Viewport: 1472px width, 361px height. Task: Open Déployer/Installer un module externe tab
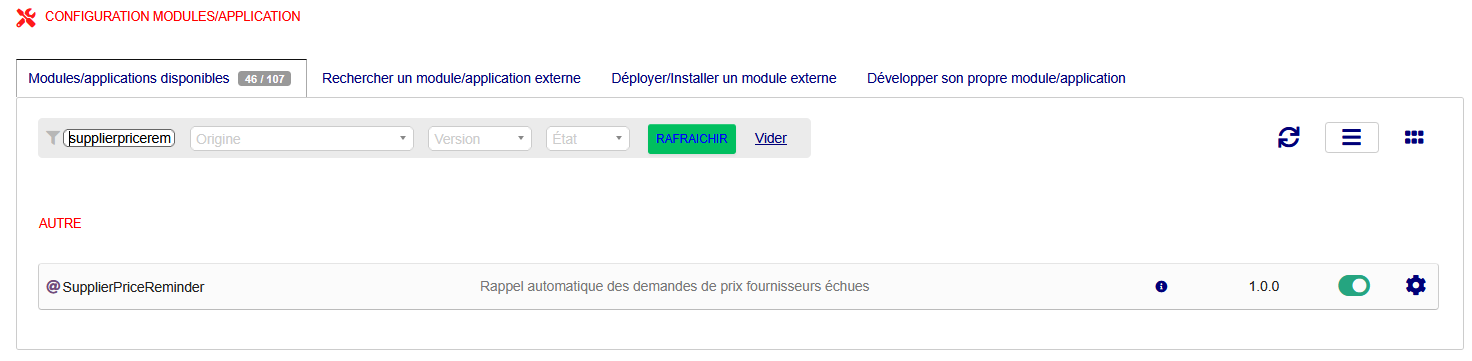(x=724, y=78)
